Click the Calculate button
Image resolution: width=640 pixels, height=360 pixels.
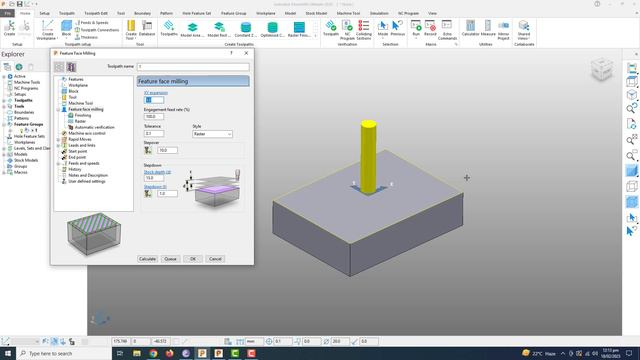coord(147,259)
